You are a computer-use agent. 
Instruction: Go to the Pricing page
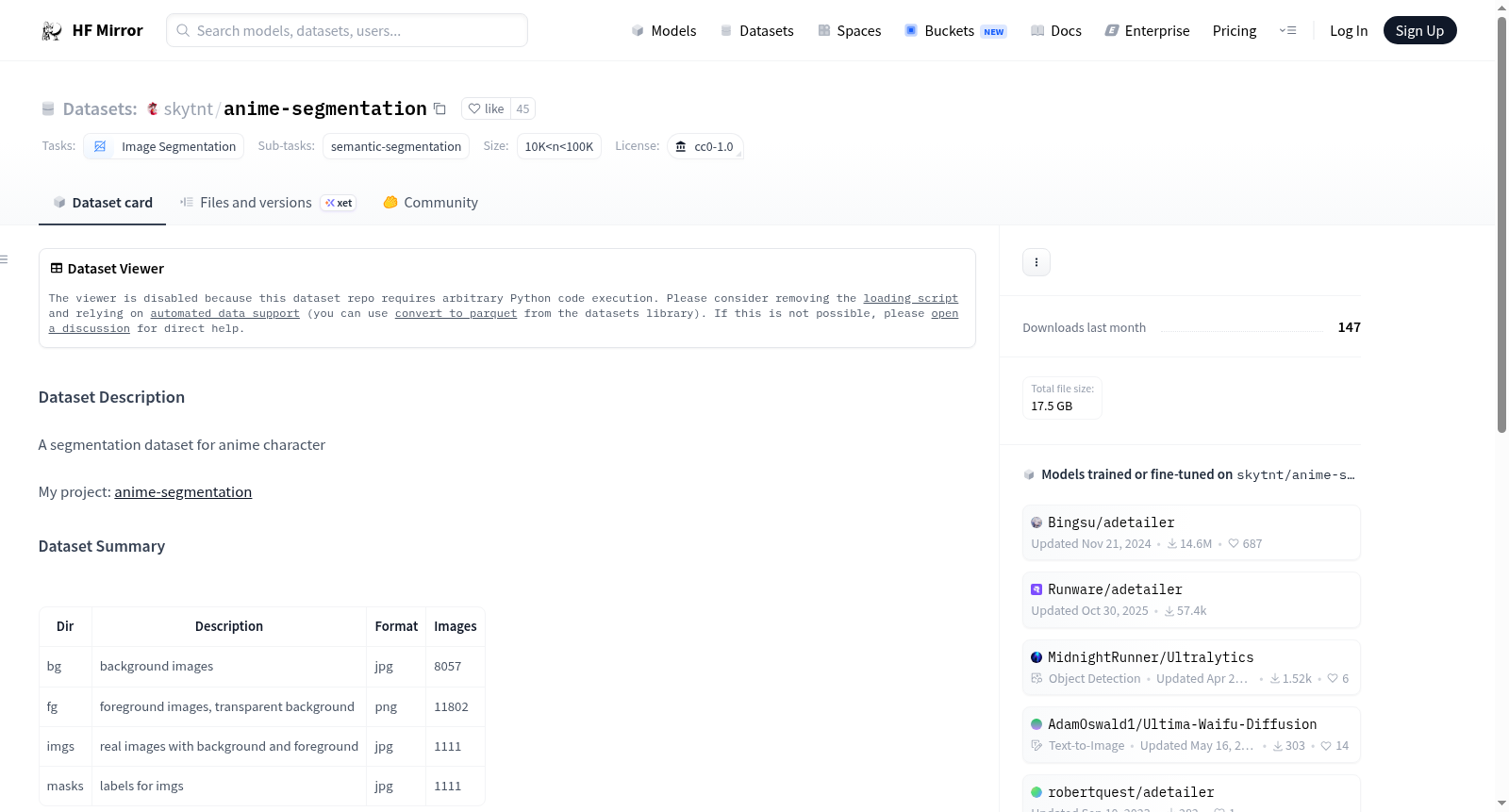(1235, 31)
